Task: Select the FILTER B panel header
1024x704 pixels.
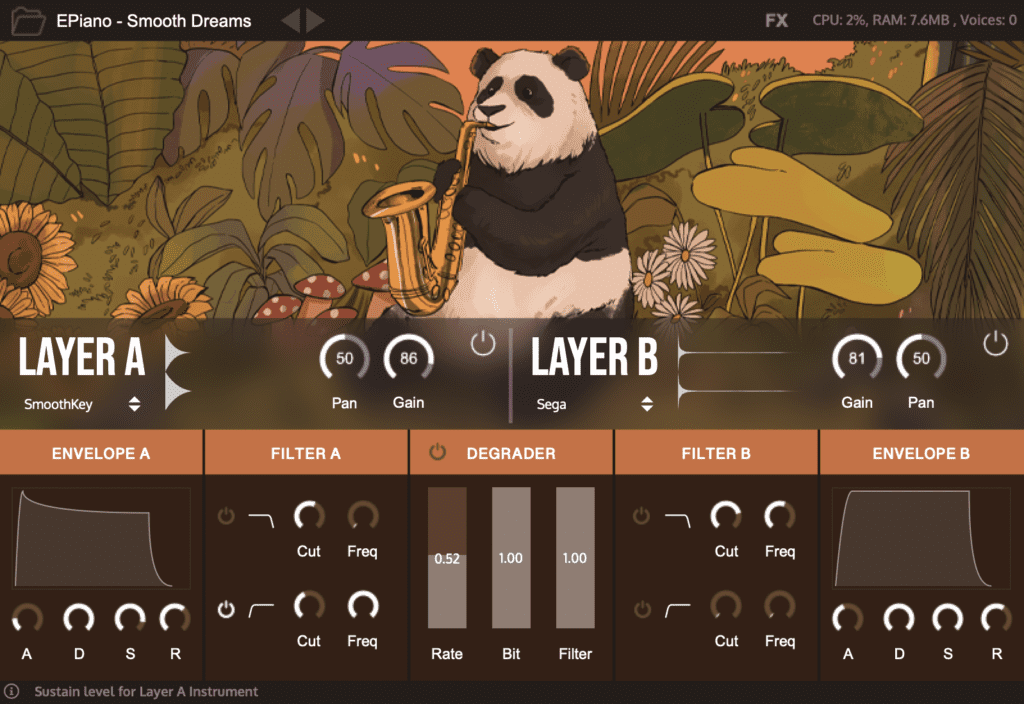Action: pyautogui.click(x=716, y=453)
